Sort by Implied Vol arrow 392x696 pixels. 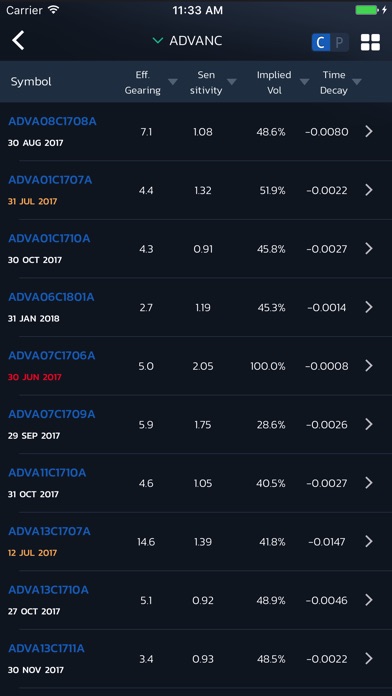point(305,82)
